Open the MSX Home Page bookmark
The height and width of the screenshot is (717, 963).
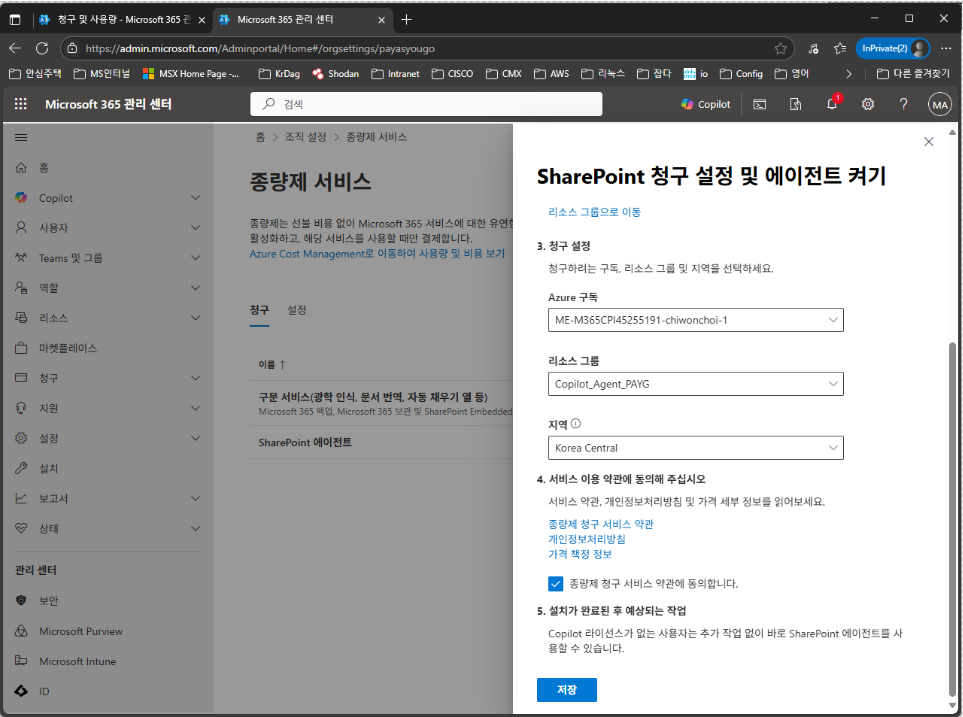[x=191, y=74]
